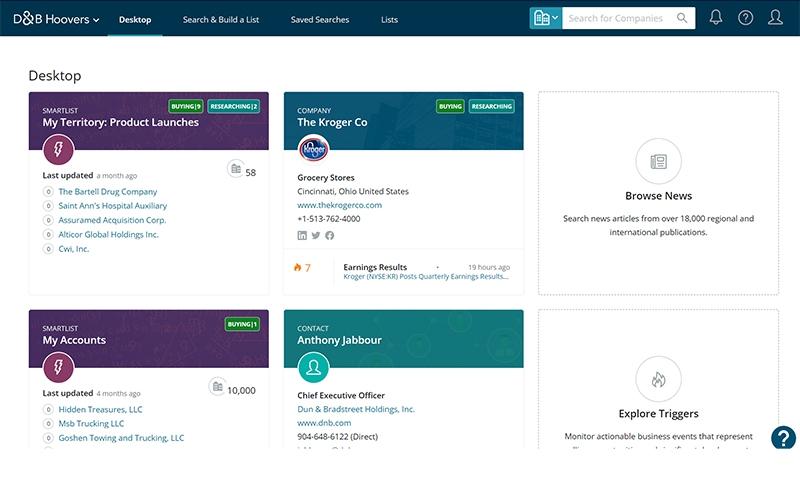The image size is (800, 500).
Task: Go to Saved Searches tab
Action: [x=320, y=19]
